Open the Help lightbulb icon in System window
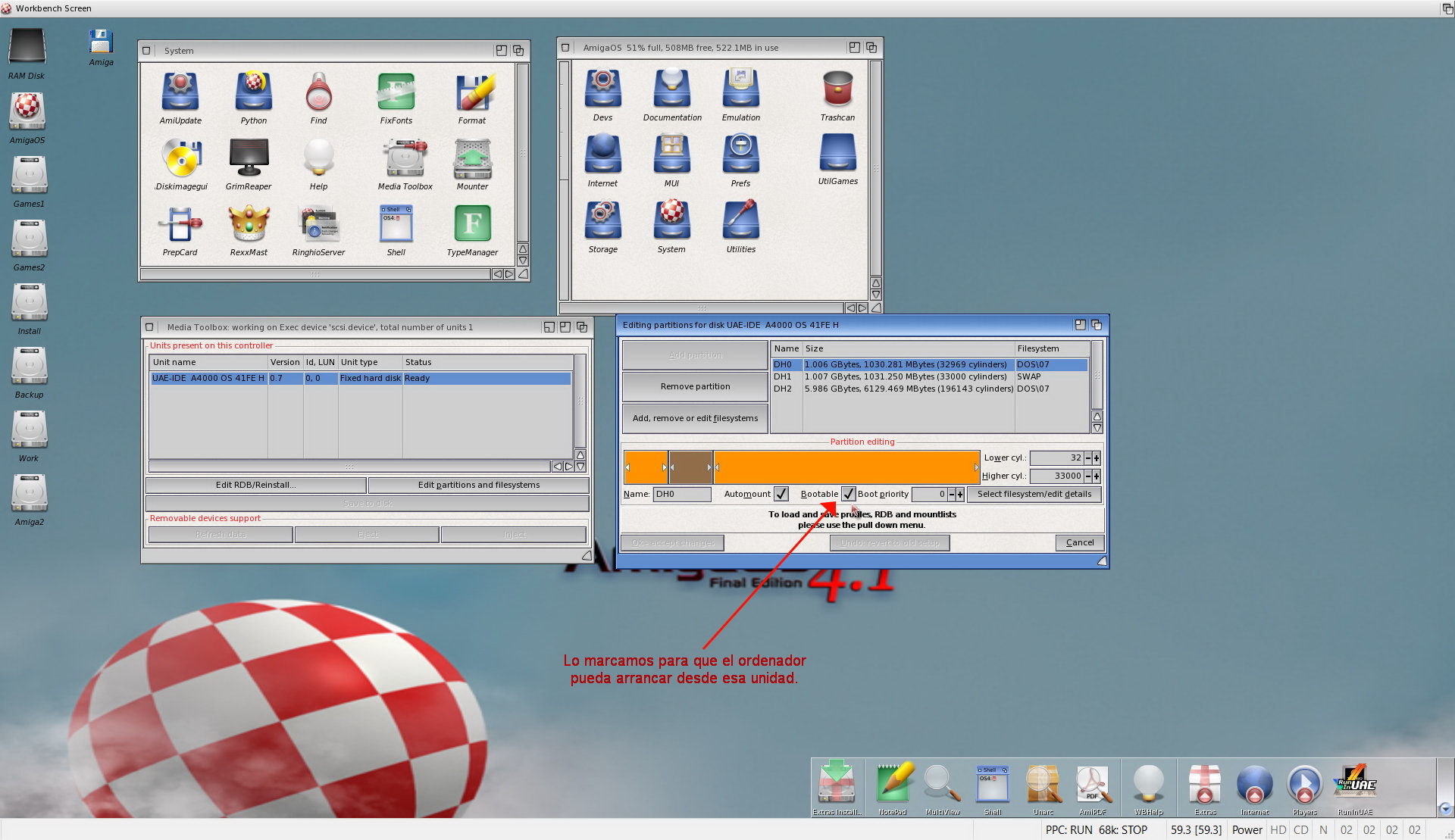This screenshot has height=840, width=1455. [318, 158]
